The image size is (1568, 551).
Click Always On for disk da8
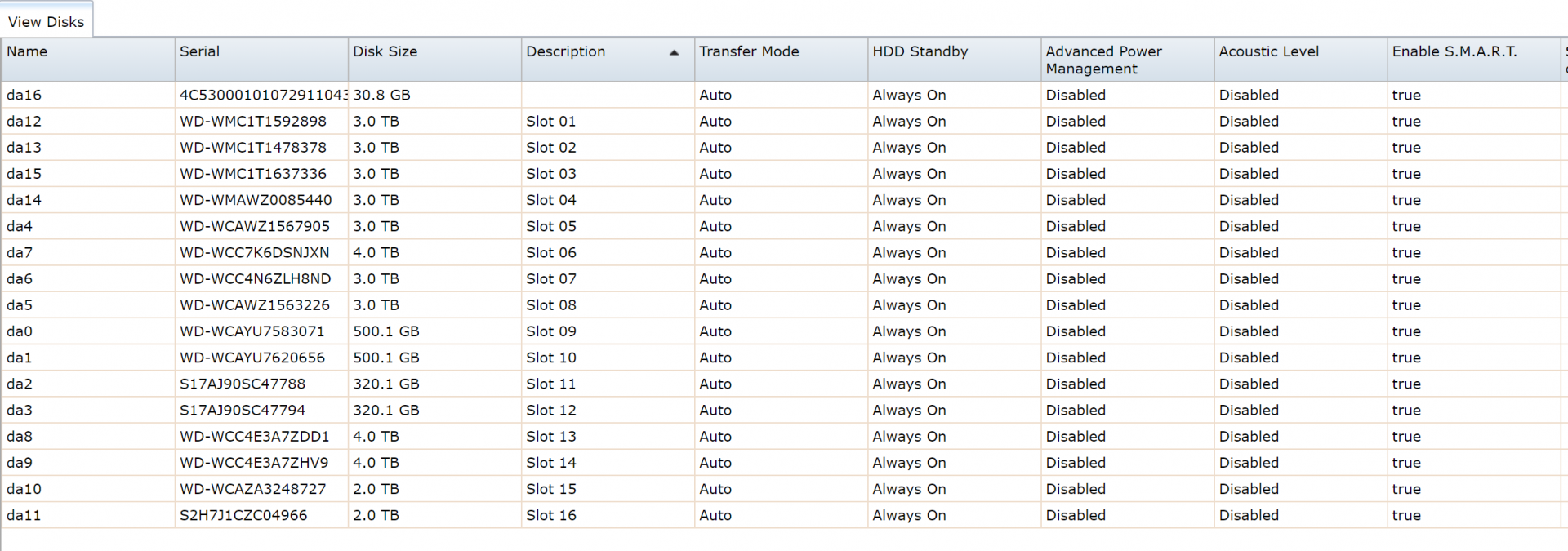coord(909,436)
